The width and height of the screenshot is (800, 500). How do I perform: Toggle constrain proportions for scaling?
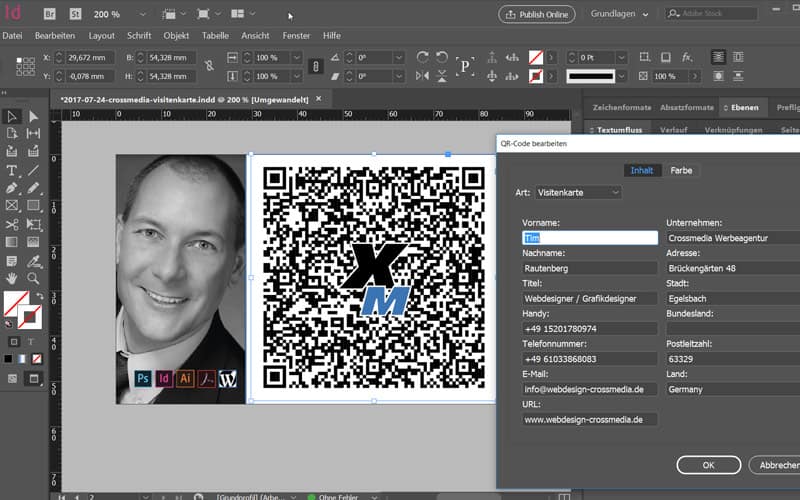(x=316, y=66)
